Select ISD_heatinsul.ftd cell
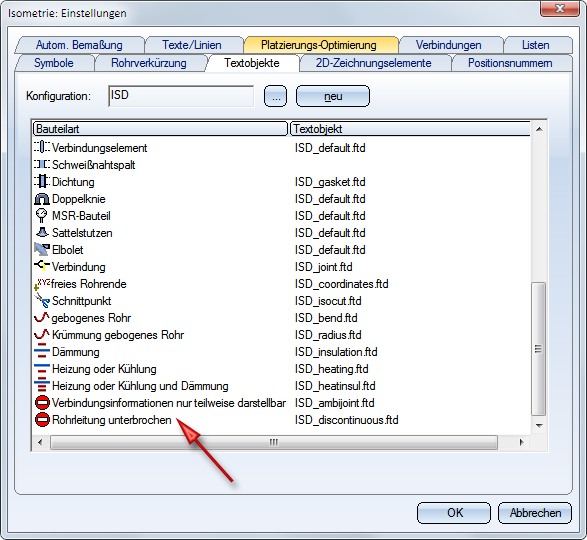587x540 pixels. click(x=335, y=386)
